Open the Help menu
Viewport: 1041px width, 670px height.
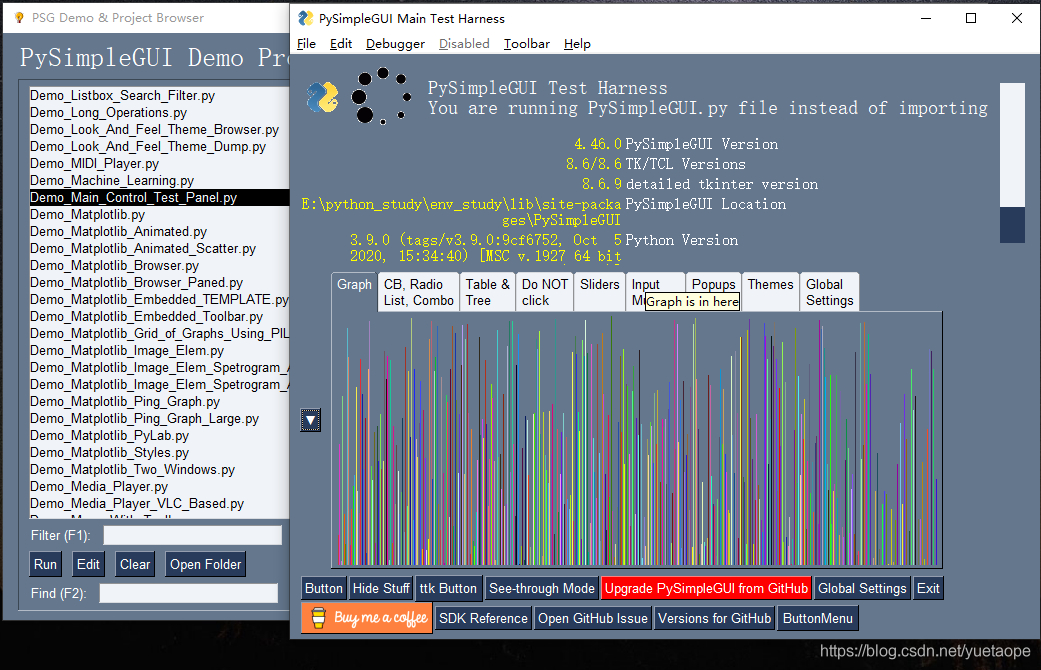(577, 44)
